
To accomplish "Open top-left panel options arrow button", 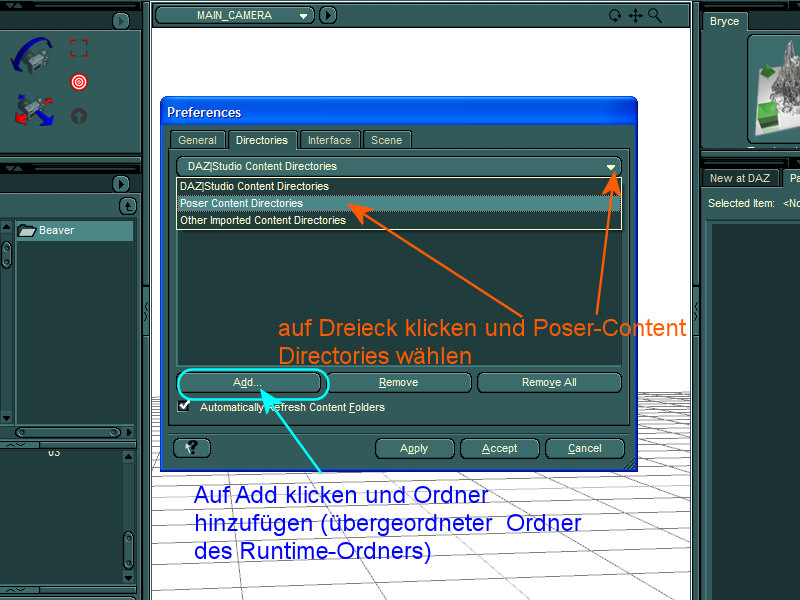I will pos(121,21).
